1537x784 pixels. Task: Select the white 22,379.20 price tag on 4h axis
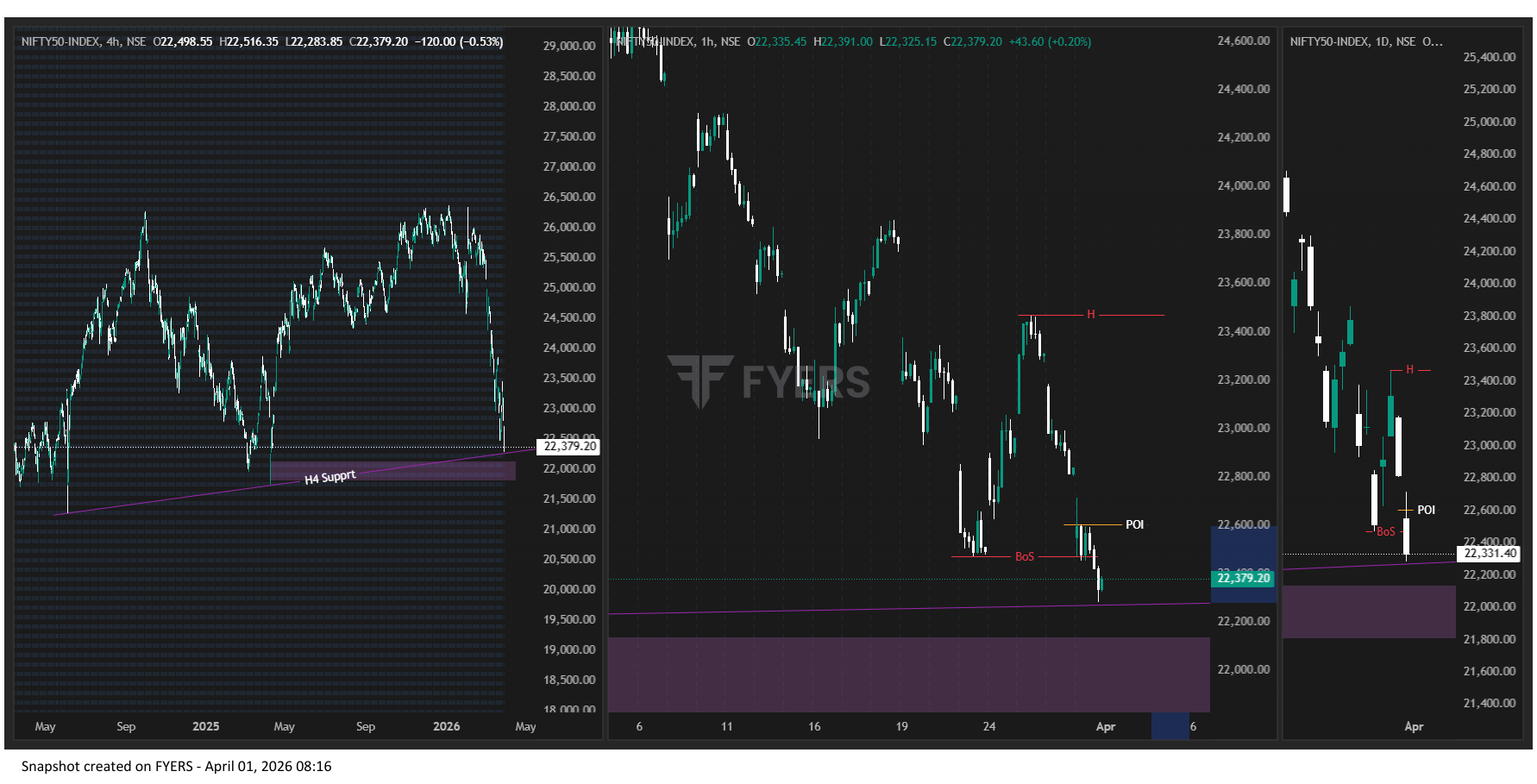(568, 446)
